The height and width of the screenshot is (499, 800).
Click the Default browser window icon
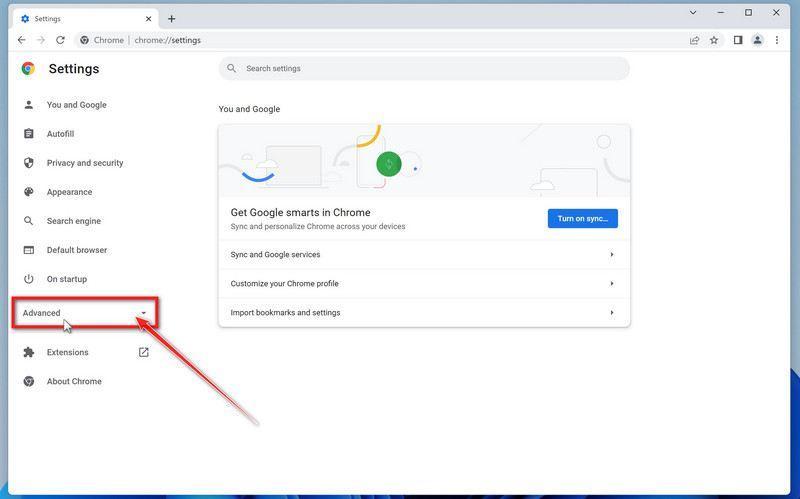pos(29,250)
